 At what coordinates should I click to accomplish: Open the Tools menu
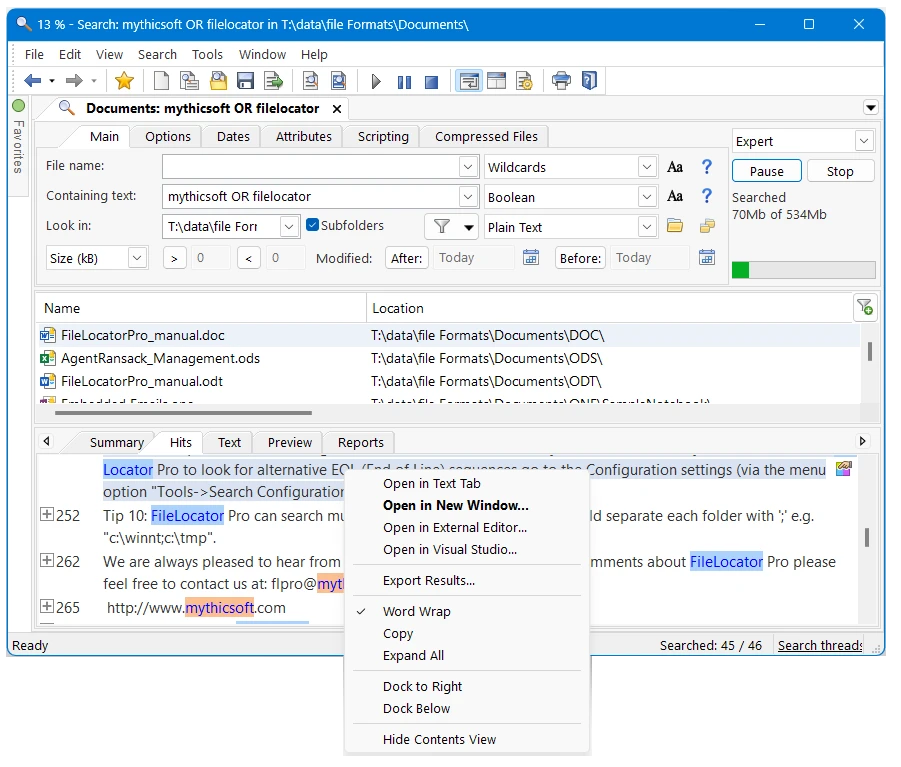pos(207,55)
